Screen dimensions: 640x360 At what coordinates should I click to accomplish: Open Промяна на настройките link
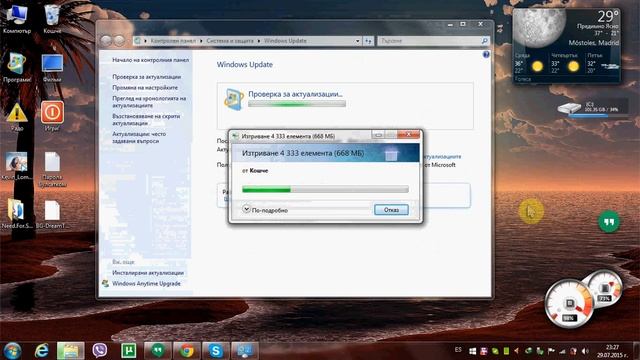[145, 87]
